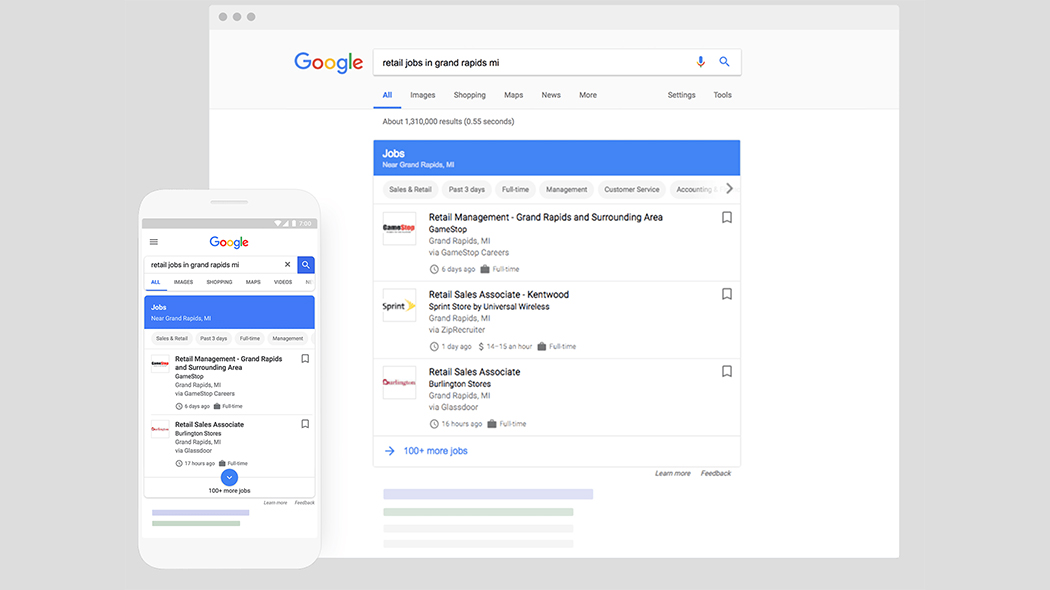Bookmark Burlington job on the phone
The image size is (1050, 590).
point(305,424)
